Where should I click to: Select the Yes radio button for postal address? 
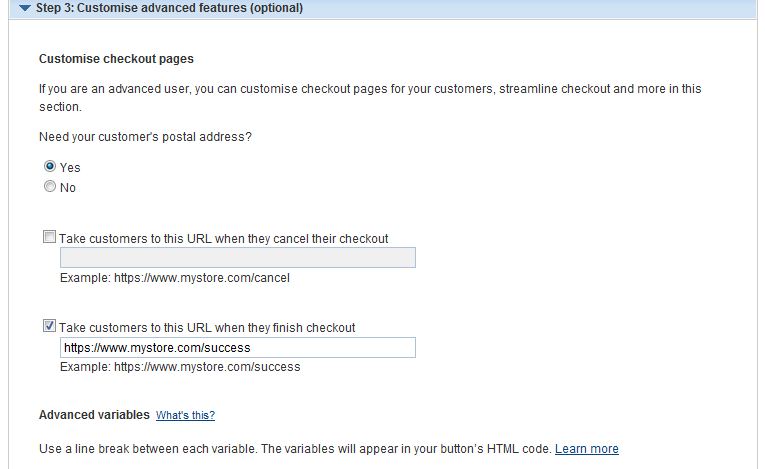50,167
